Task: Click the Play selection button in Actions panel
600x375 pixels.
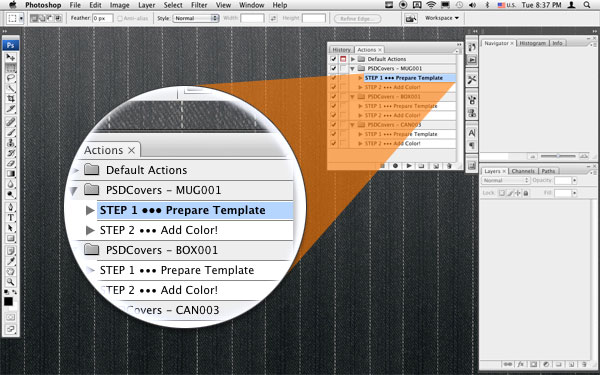Action: click(409, 166)
